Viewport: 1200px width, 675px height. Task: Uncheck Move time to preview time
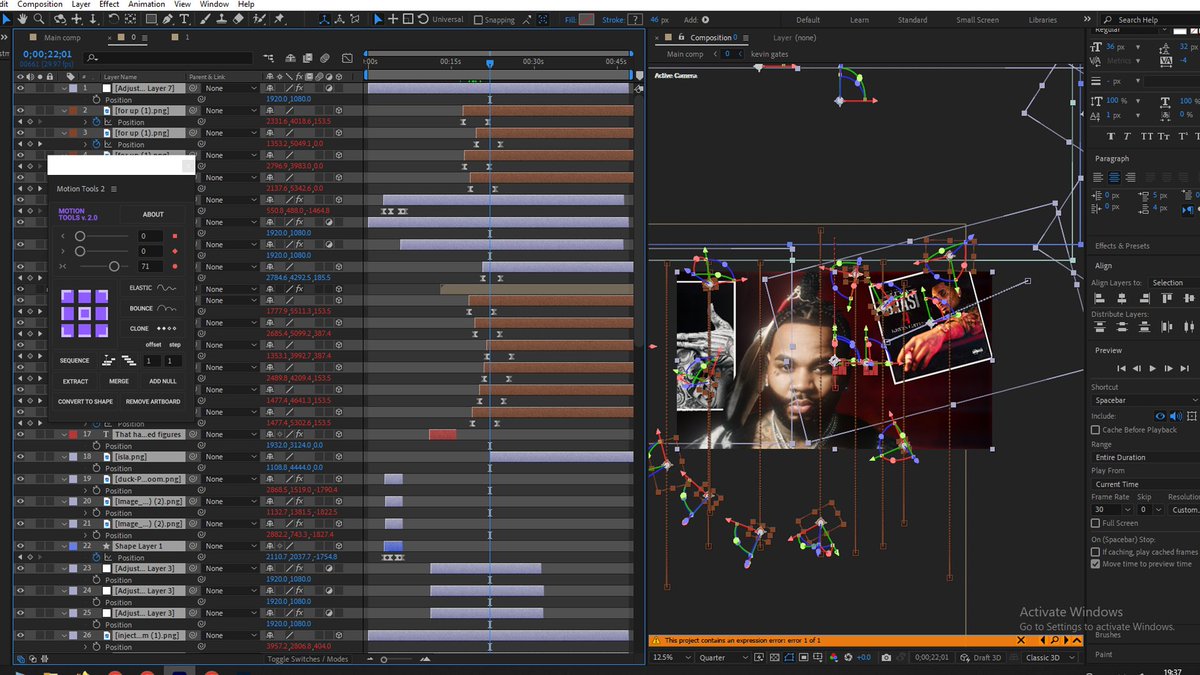[1096, 563]
